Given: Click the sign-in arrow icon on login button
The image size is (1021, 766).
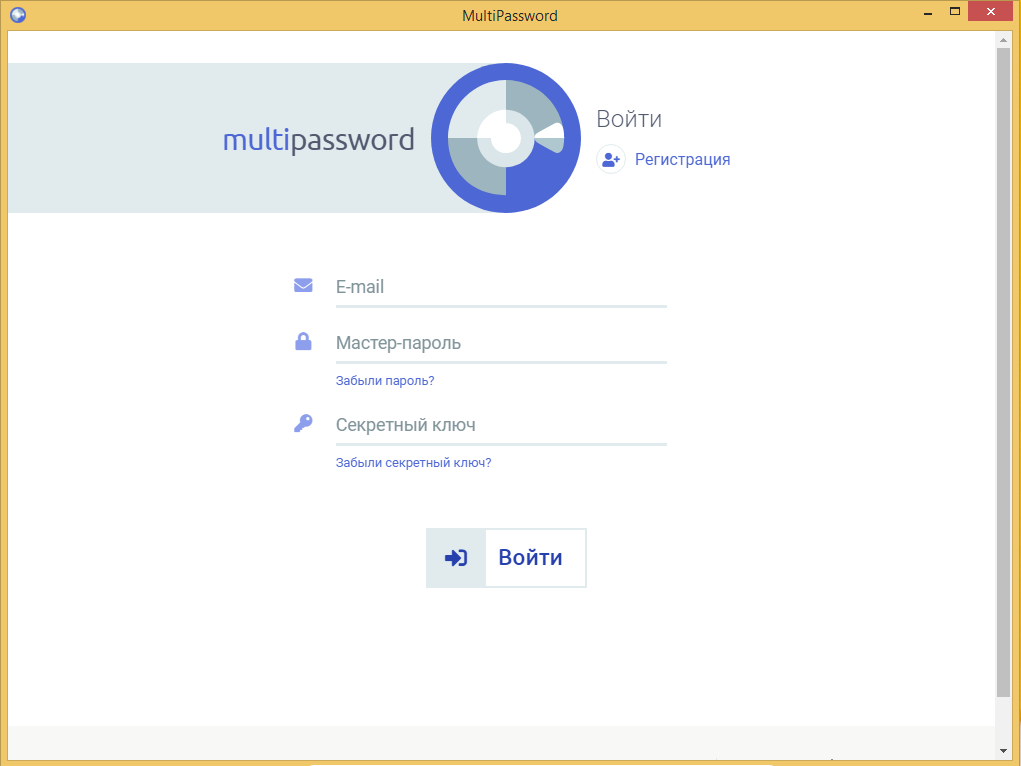Looking at the screenshot, I should [456, 558].
